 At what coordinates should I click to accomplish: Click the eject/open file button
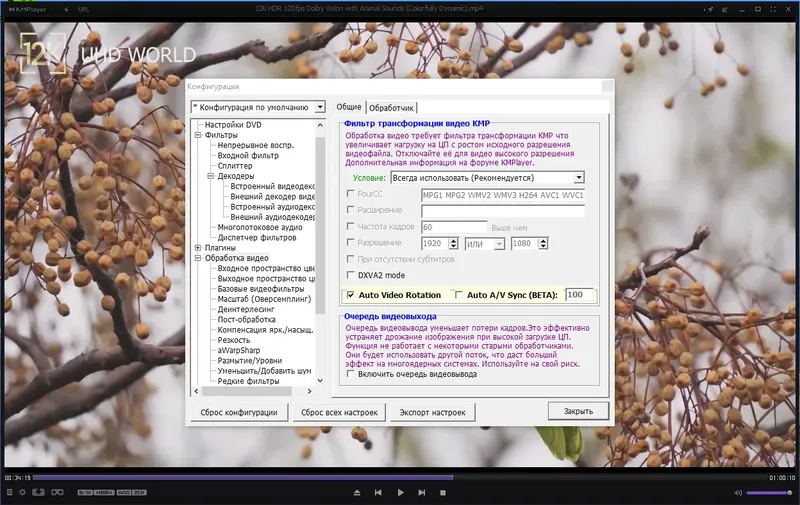tap(357, 493)
